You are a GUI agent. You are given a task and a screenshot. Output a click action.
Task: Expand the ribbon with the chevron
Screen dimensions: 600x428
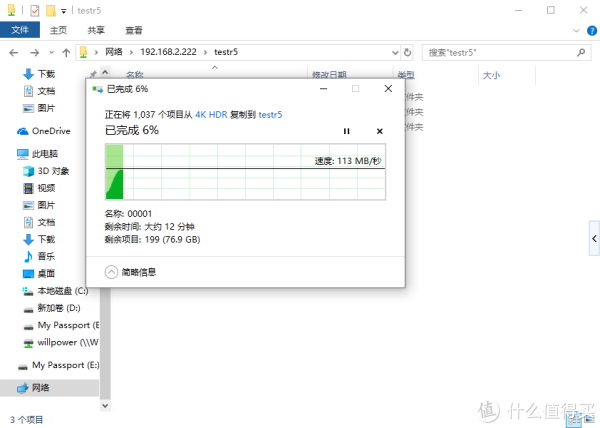pos(574,30)
